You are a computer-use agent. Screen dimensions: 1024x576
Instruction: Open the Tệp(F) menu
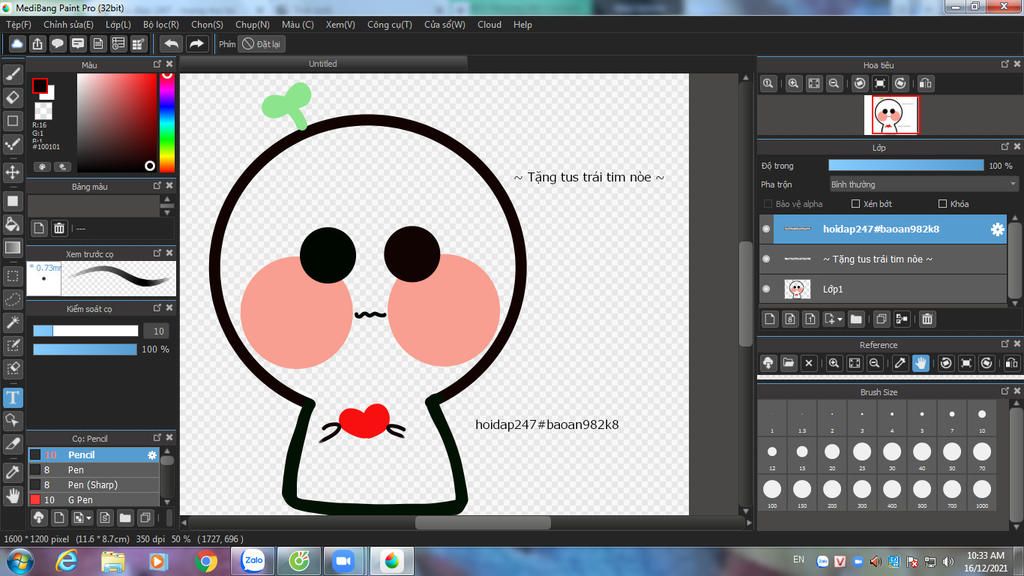[x=19, y=25]
